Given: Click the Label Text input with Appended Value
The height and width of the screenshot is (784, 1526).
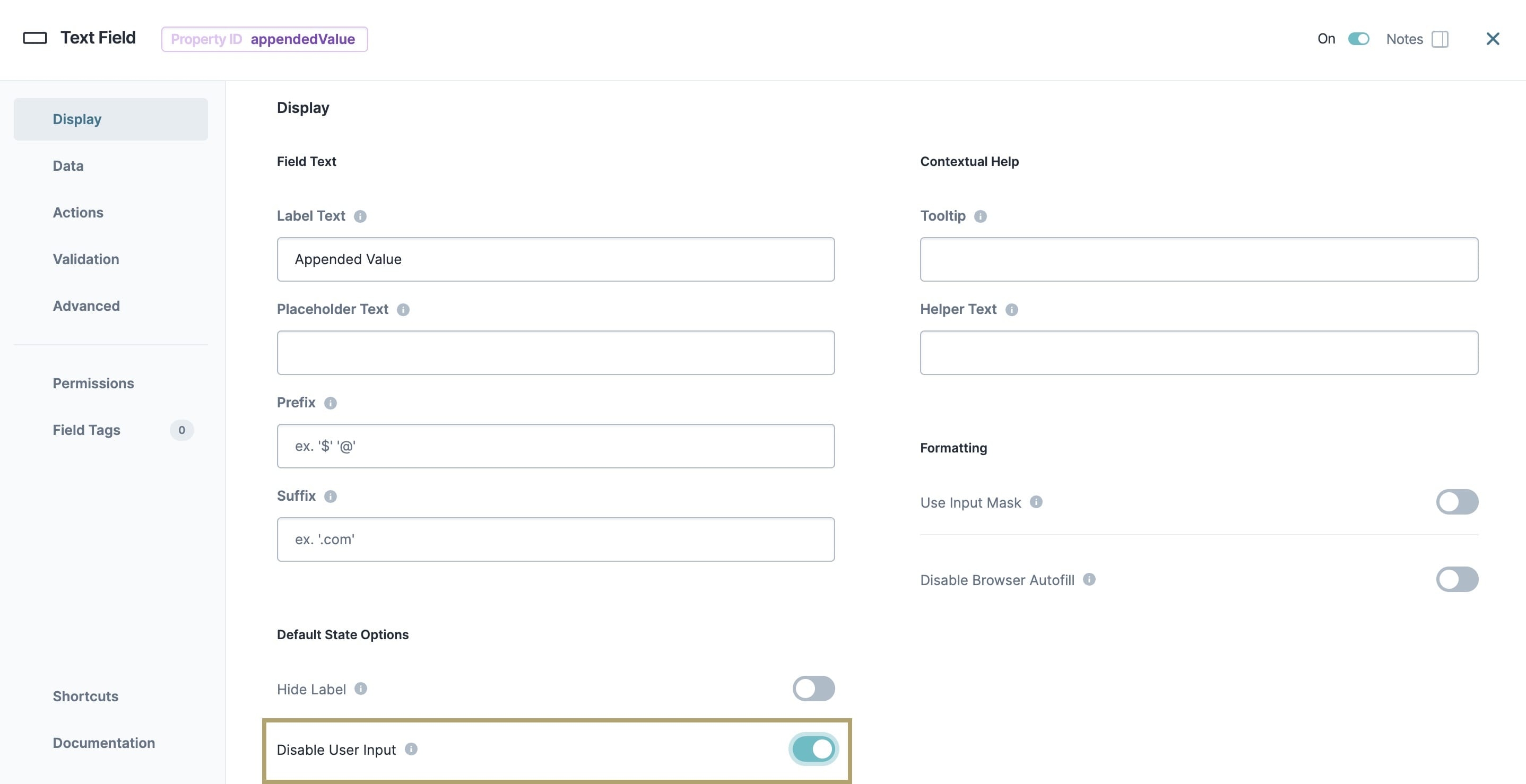Looking at the screenshot, I should [x=556, y=259].
